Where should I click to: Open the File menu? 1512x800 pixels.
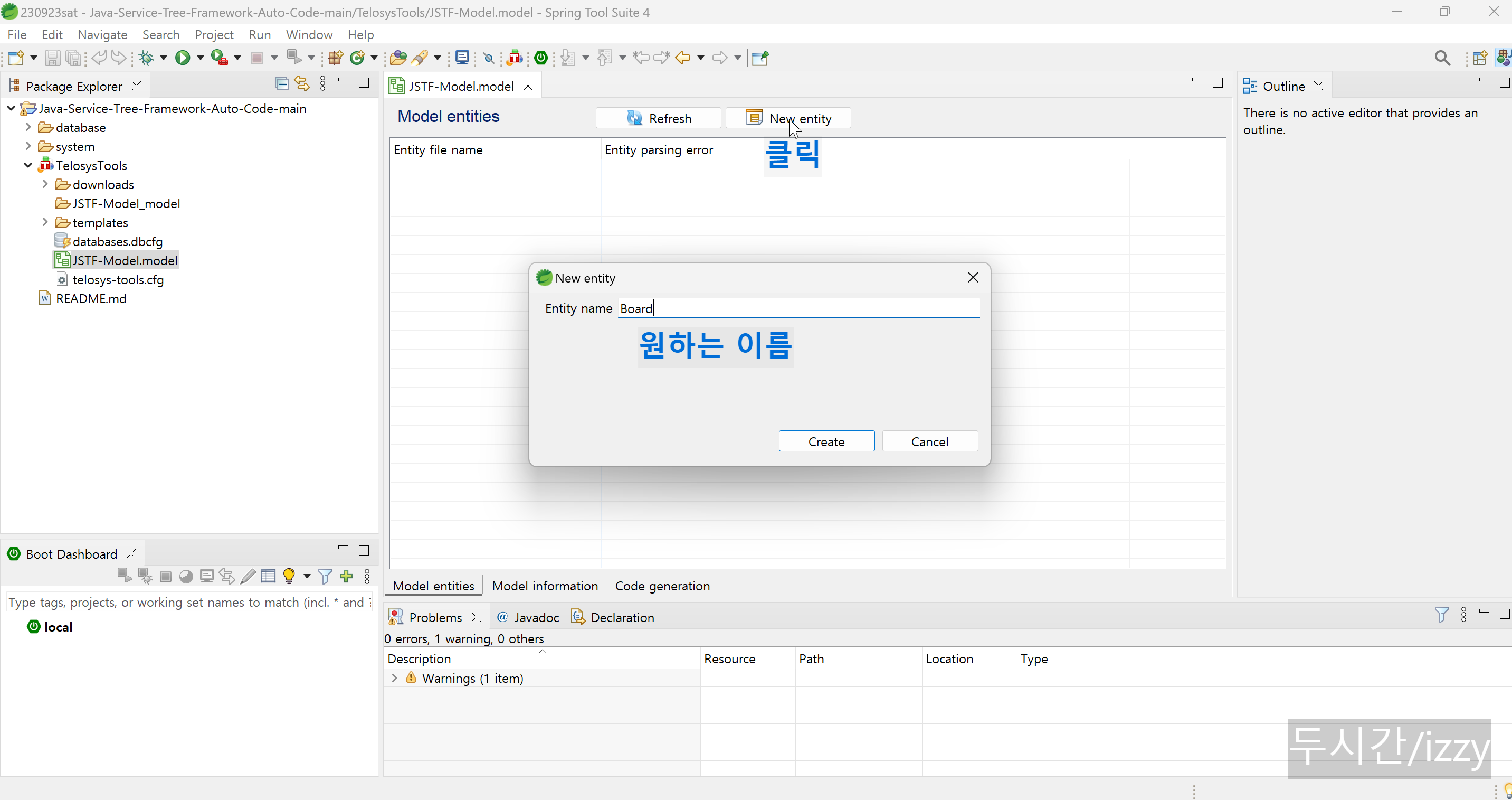click(17, 35)
